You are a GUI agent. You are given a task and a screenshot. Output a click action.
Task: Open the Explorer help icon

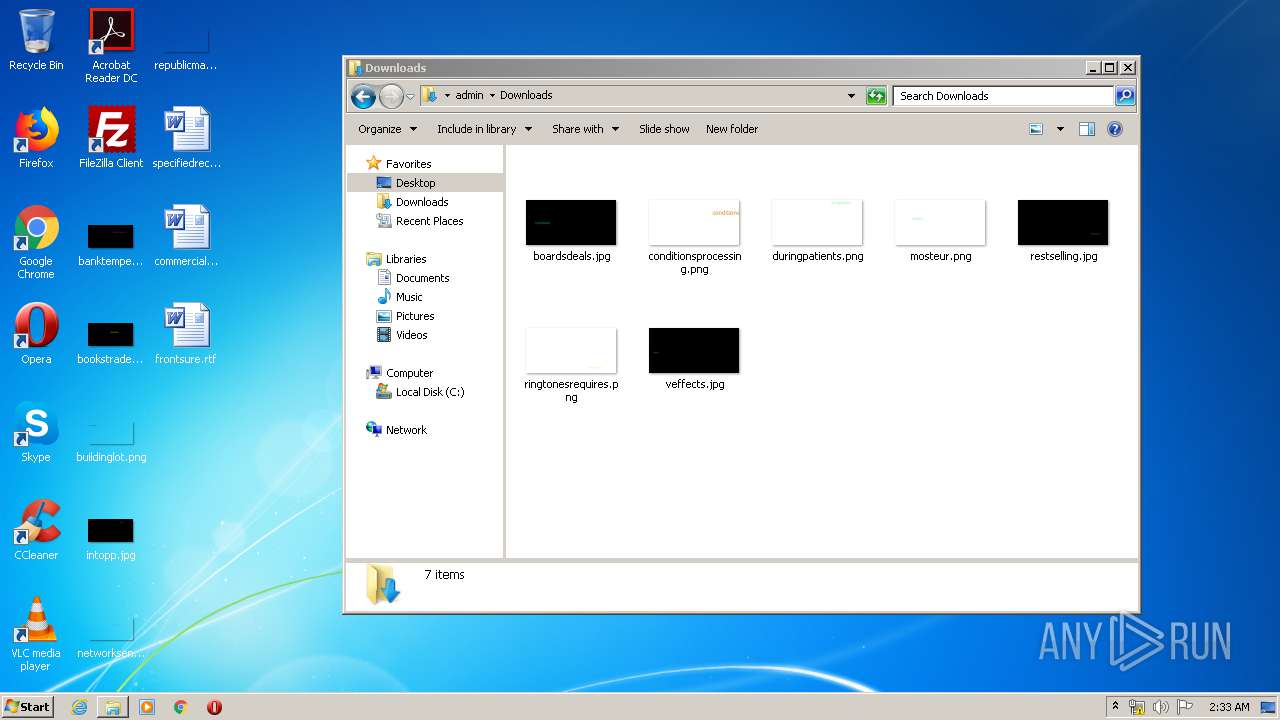(1115, 129)
